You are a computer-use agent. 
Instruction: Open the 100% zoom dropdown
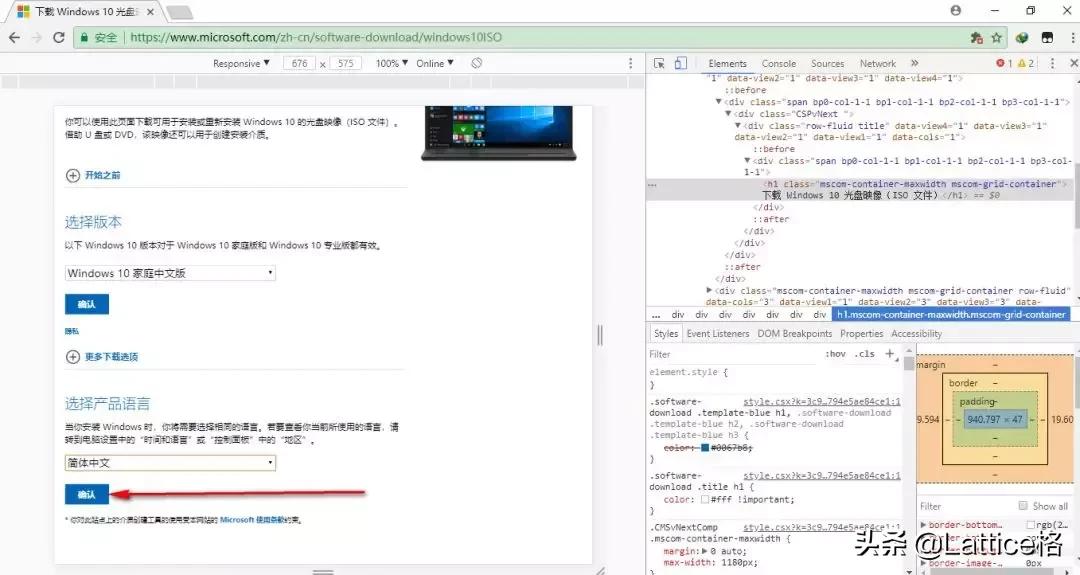(x=392, y=63)
